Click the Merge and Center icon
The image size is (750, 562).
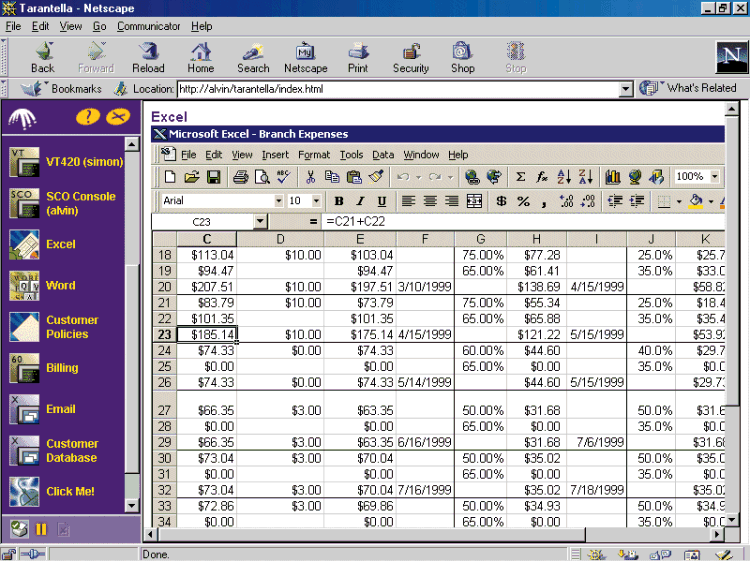click(474, 201)
